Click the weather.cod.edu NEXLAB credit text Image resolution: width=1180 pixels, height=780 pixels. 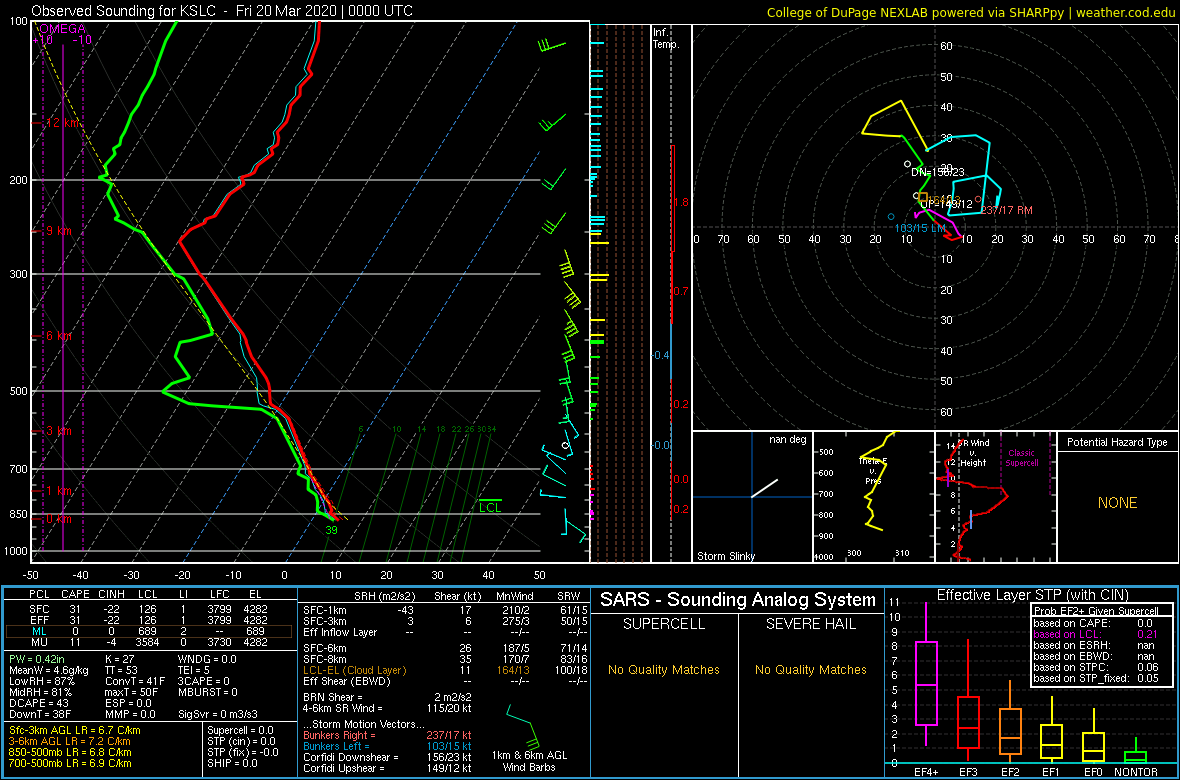[971, 12]
